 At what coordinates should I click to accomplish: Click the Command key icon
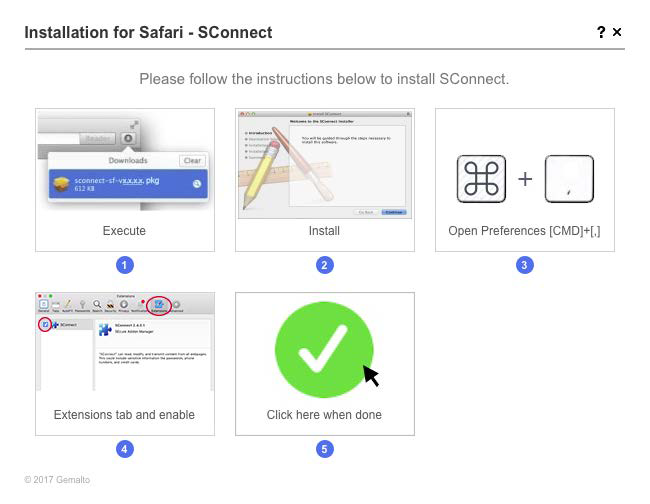pos(481,179)
